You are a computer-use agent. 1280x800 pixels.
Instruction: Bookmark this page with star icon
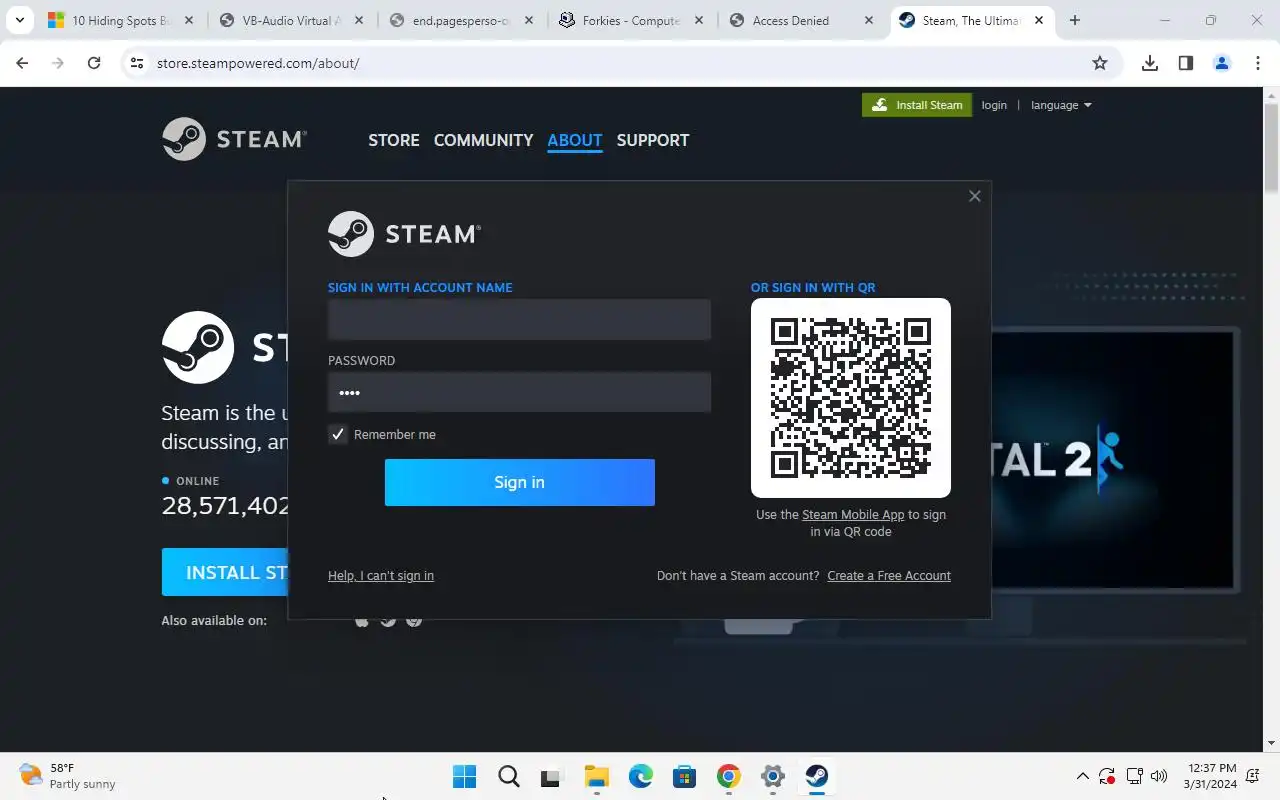pos(1100,63)
